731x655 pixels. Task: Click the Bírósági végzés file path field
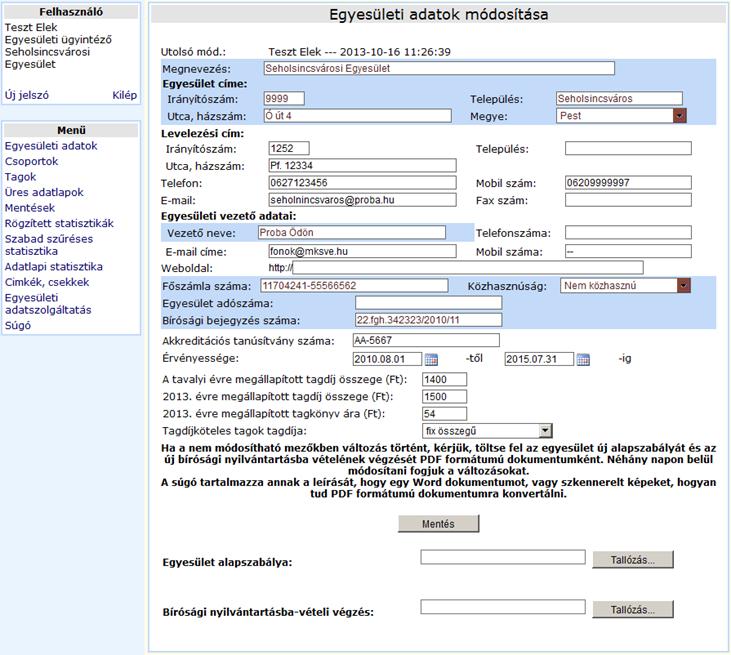point(503,607)
